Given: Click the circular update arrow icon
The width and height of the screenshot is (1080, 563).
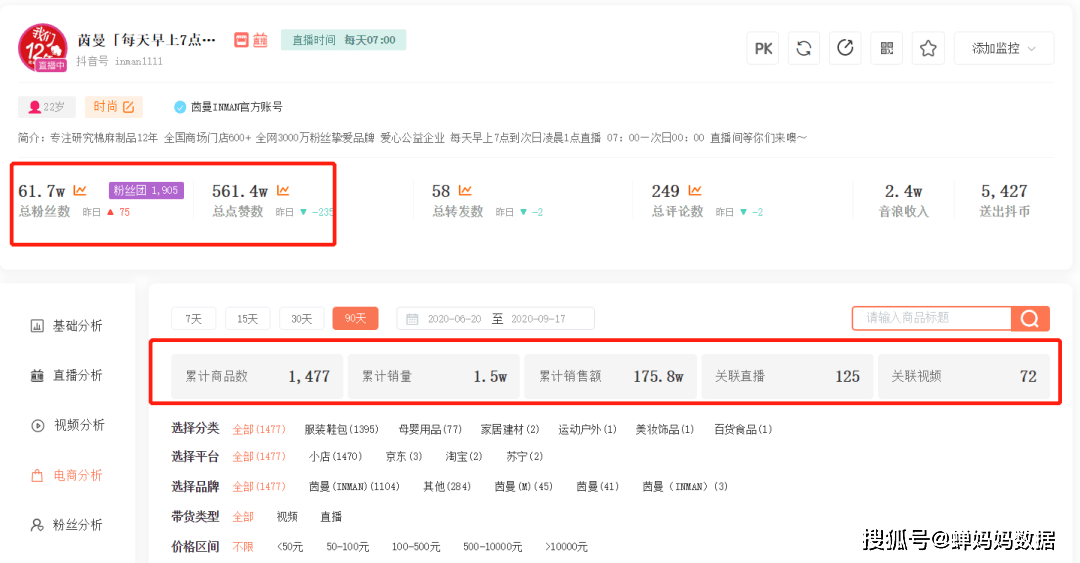Looking at the screenshot, I should [x=845, y=48].
